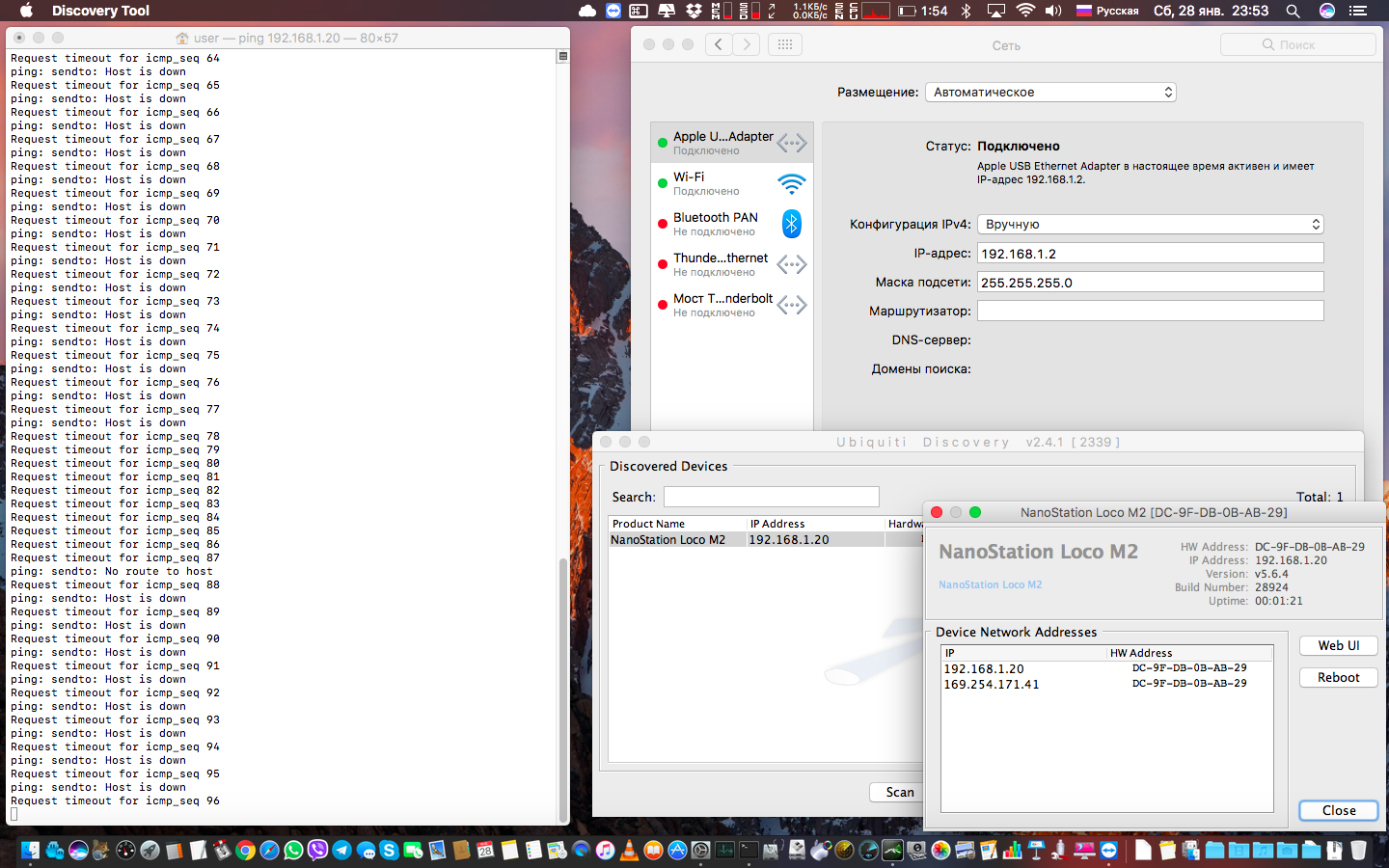Image resolution: width=1389 pixels, height=868 pixels.
Task: Open Viber from the Dock
Action: coord(317,850)
